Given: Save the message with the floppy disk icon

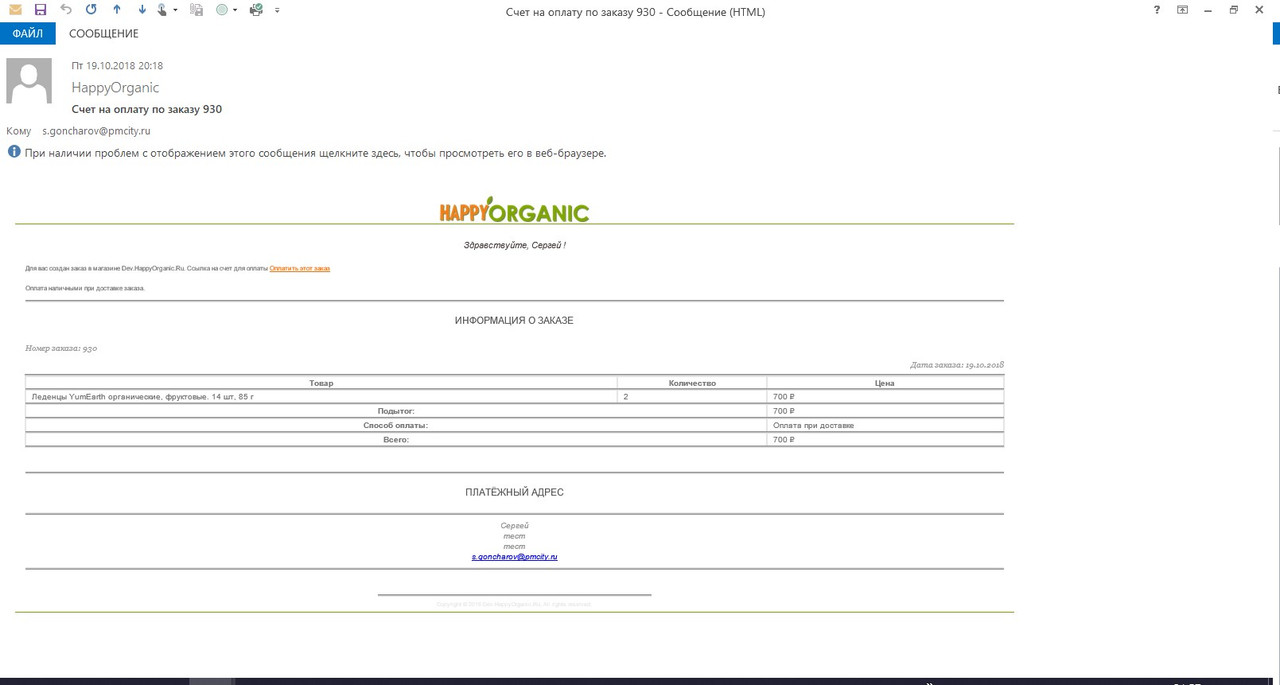Looking at the screenshot, I should pos(40,10).
